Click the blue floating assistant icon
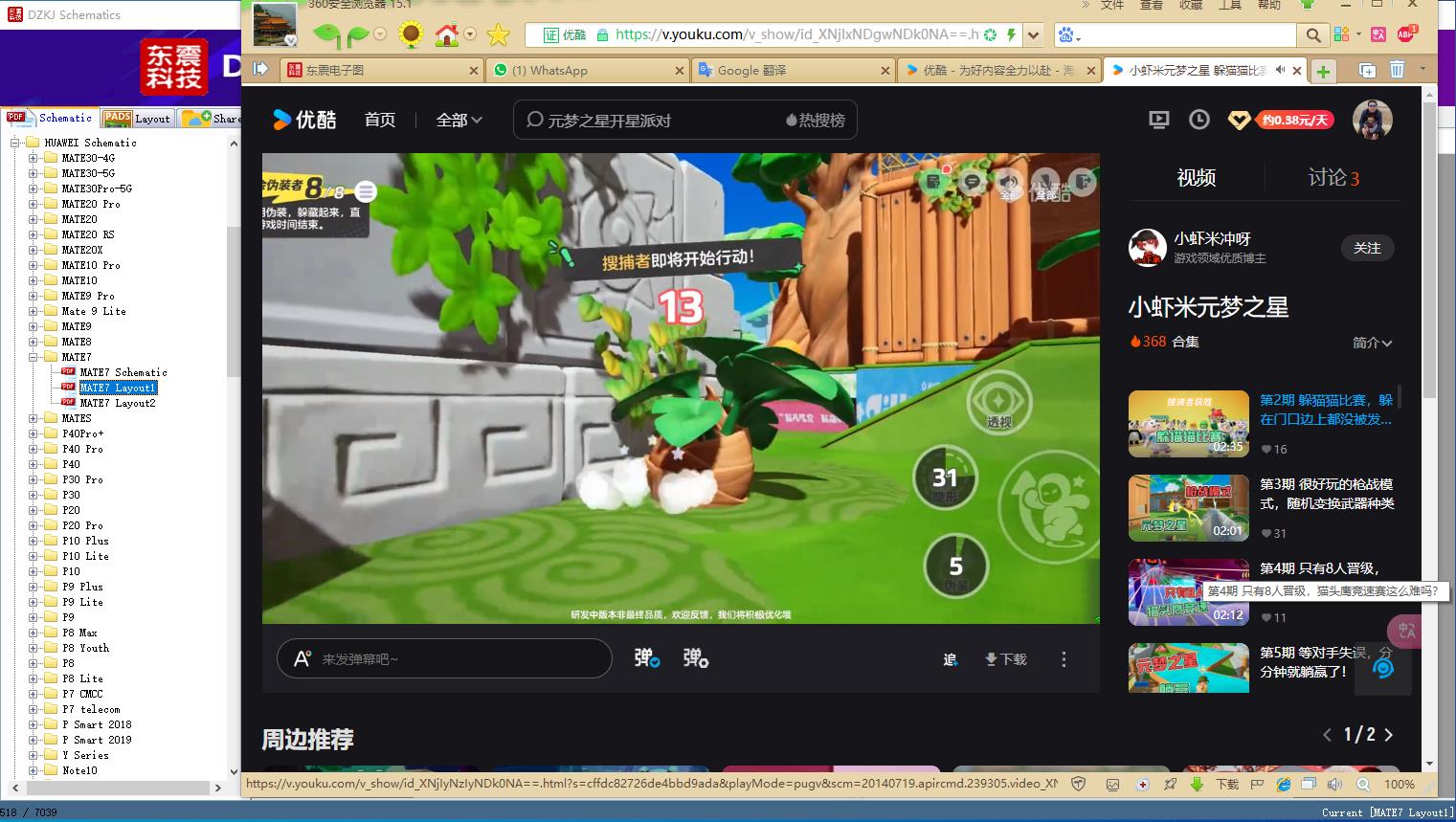 pyautogui.click(x=1383, y=667)
